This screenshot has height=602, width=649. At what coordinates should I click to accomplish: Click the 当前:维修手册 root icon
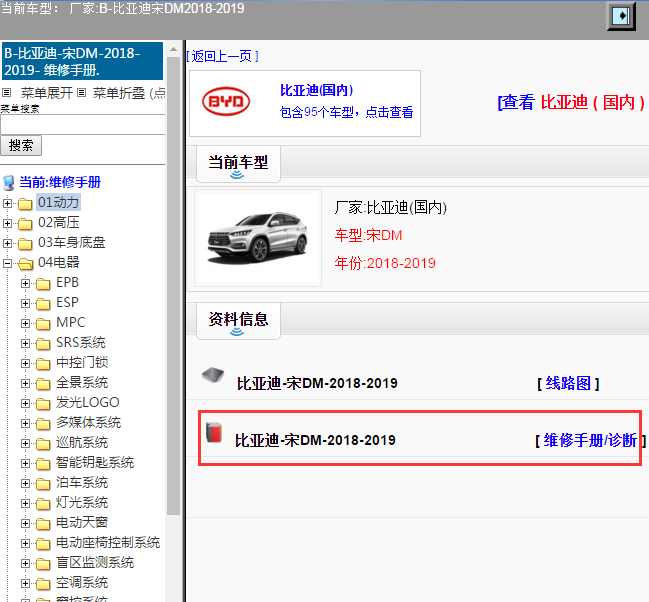click(9, 183)
